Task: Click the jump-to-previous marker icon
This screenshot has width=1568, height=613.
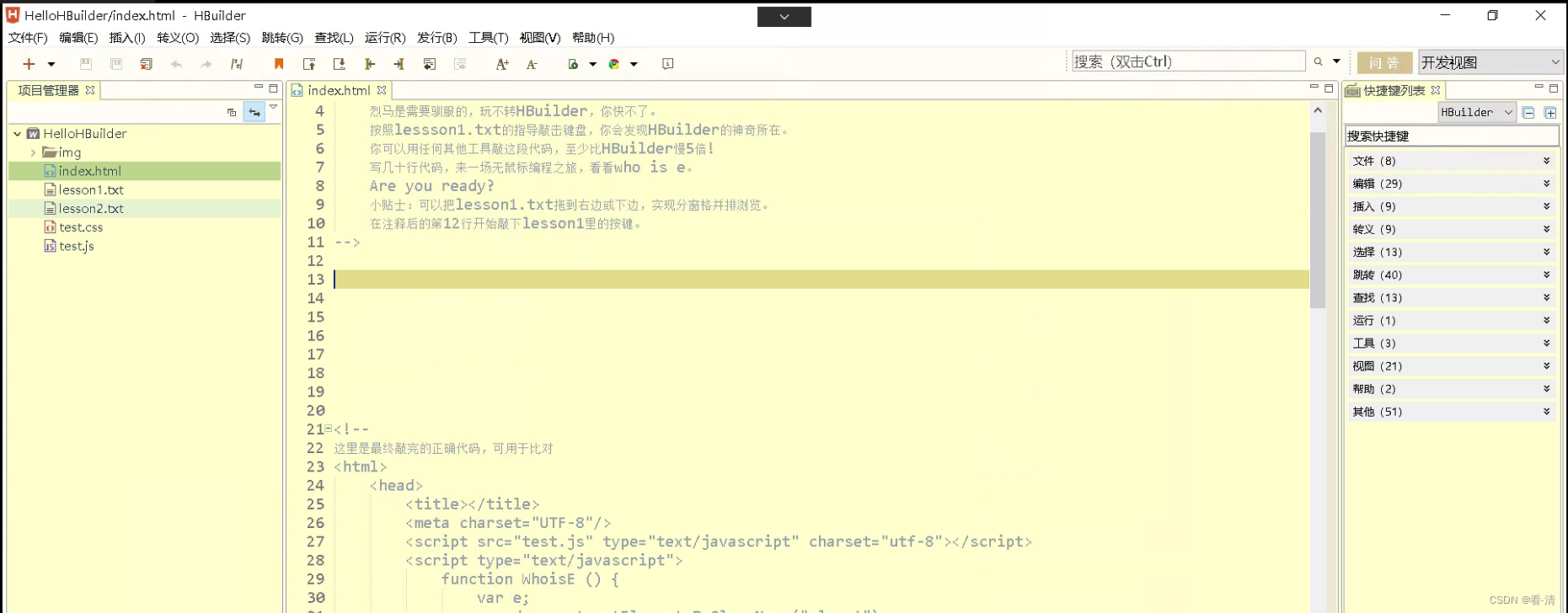Action: 309,64
